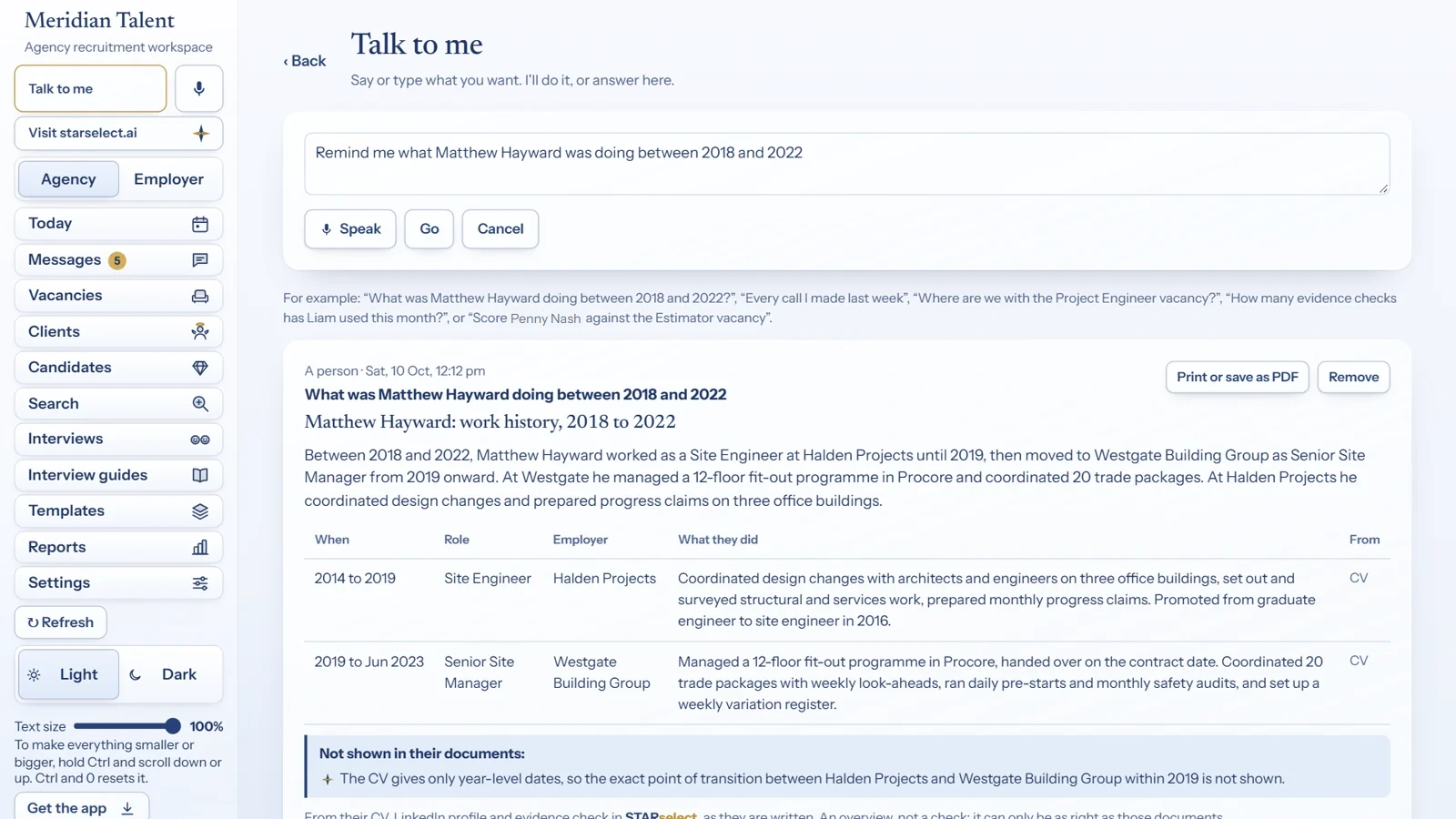
Task: Click the 2019 to Jun 2023 cell
Action: click(x=369, y=662)
